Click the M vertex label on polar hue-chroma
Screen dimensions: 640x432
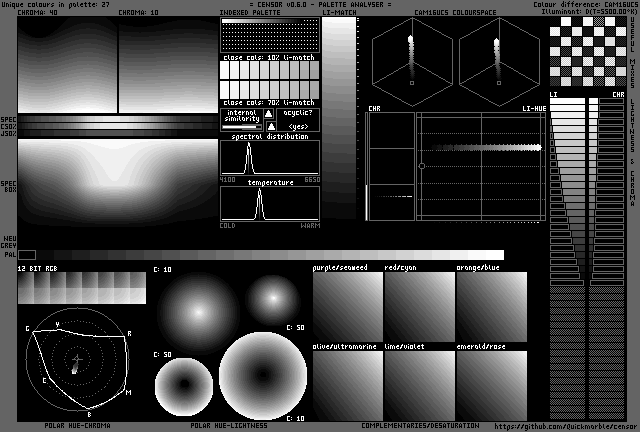tap(129, 393)
